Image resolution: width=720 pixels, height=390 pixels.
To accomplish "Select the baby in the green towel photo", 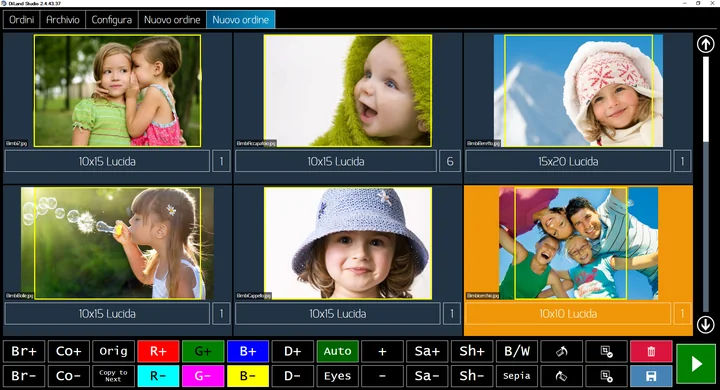I will coord(348,91).
